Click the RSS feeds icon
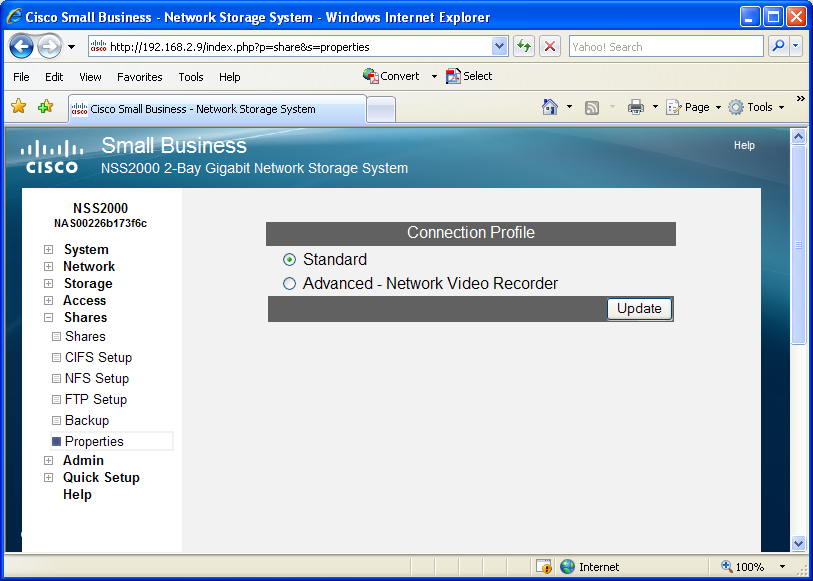 pyautogui.click(x=592, y=108)
